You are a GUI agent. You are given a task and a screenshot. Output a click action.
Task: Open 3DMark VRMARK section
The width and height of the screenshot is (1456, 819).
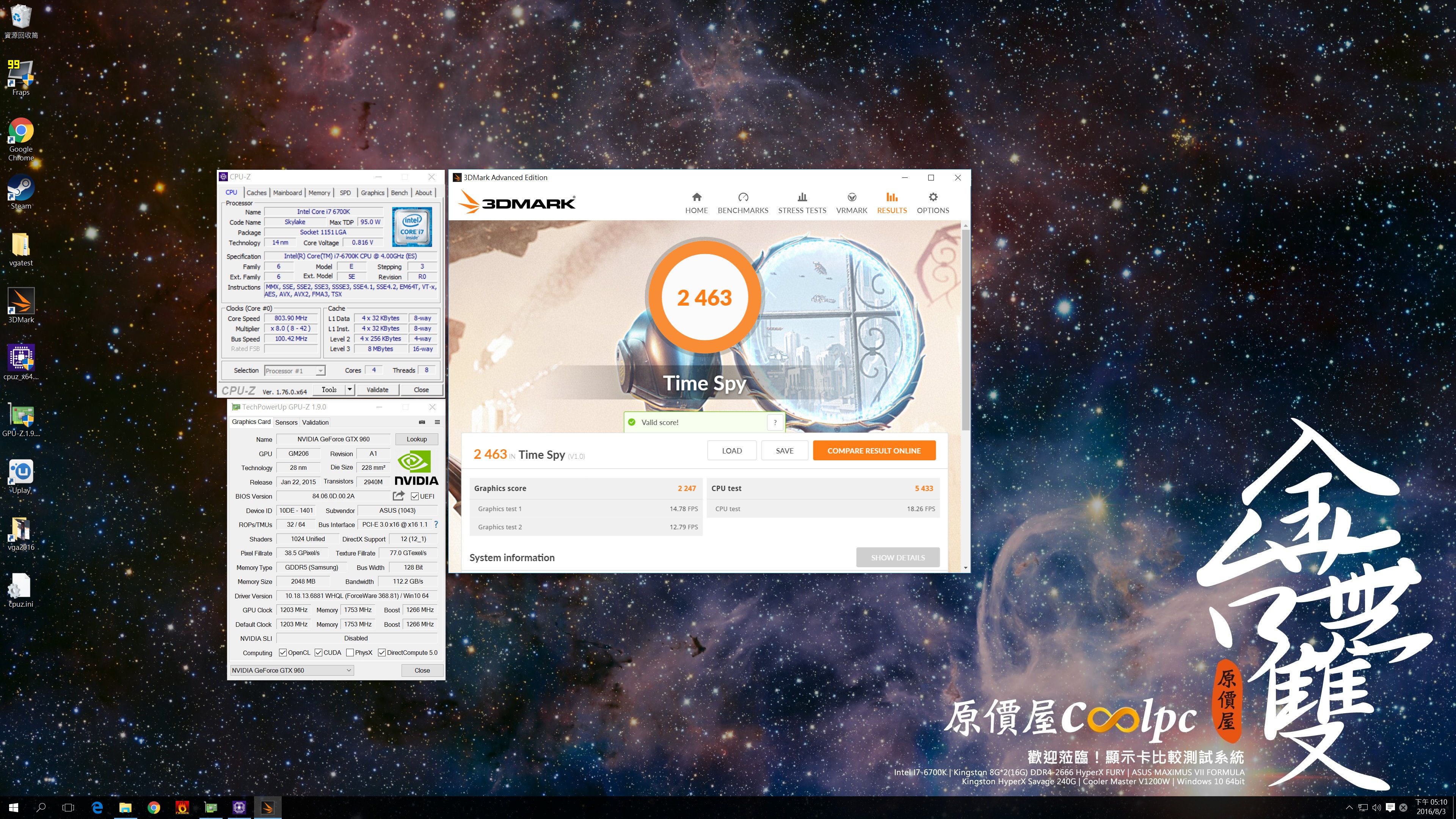pyautogui.click(x=851, y=203)
